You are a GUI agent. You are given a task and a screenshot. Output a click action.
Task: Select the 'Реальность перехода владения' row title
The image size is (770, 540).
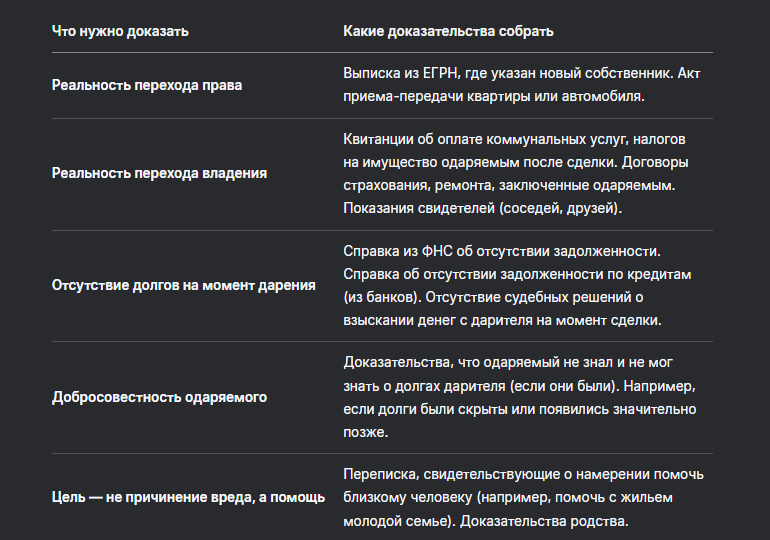[x=159, y=173]
